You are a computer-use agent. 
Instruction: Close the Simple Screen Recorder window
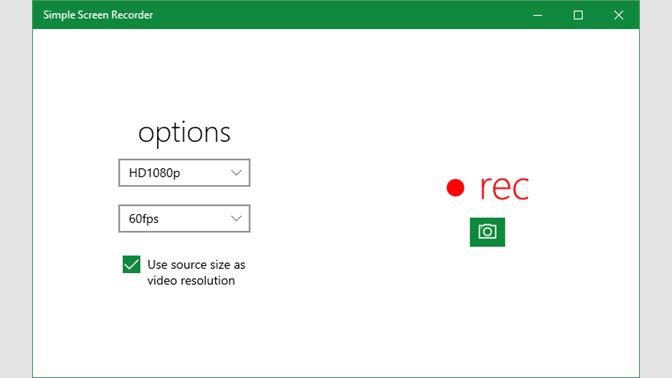point(618,15)
